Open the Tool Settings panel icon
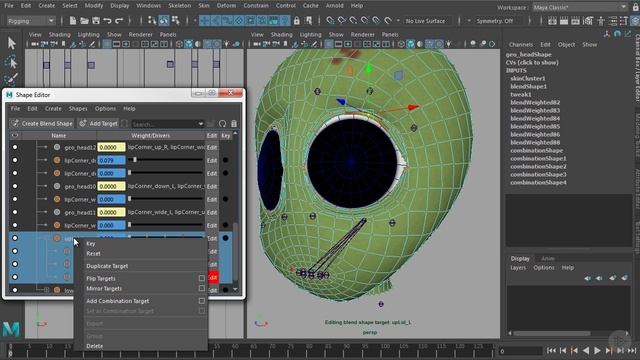Viewport: 640px width, 360px height. click(x=624, y=20)
